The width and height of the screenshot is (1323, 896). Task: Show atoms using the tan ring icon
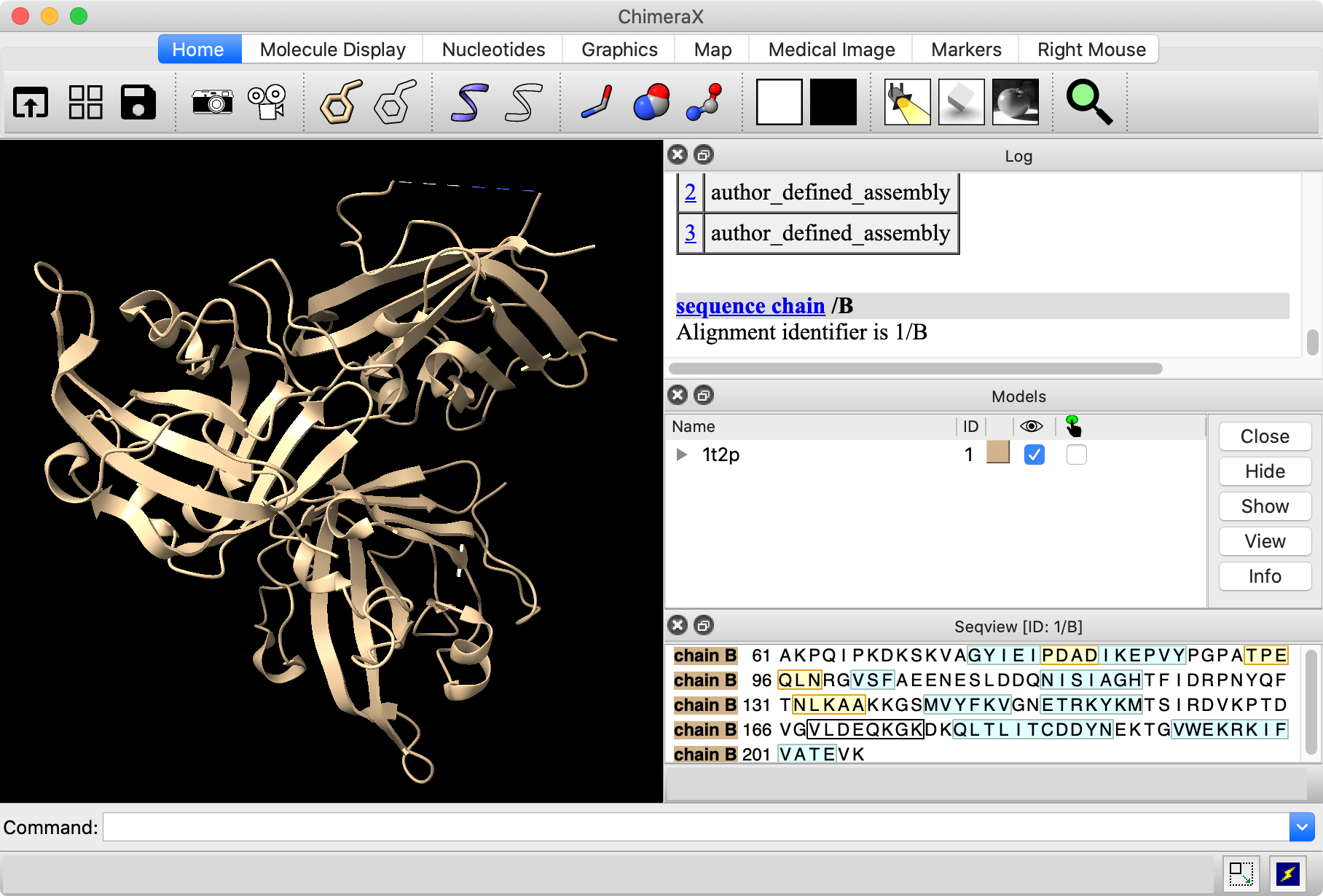click(340, 102)
